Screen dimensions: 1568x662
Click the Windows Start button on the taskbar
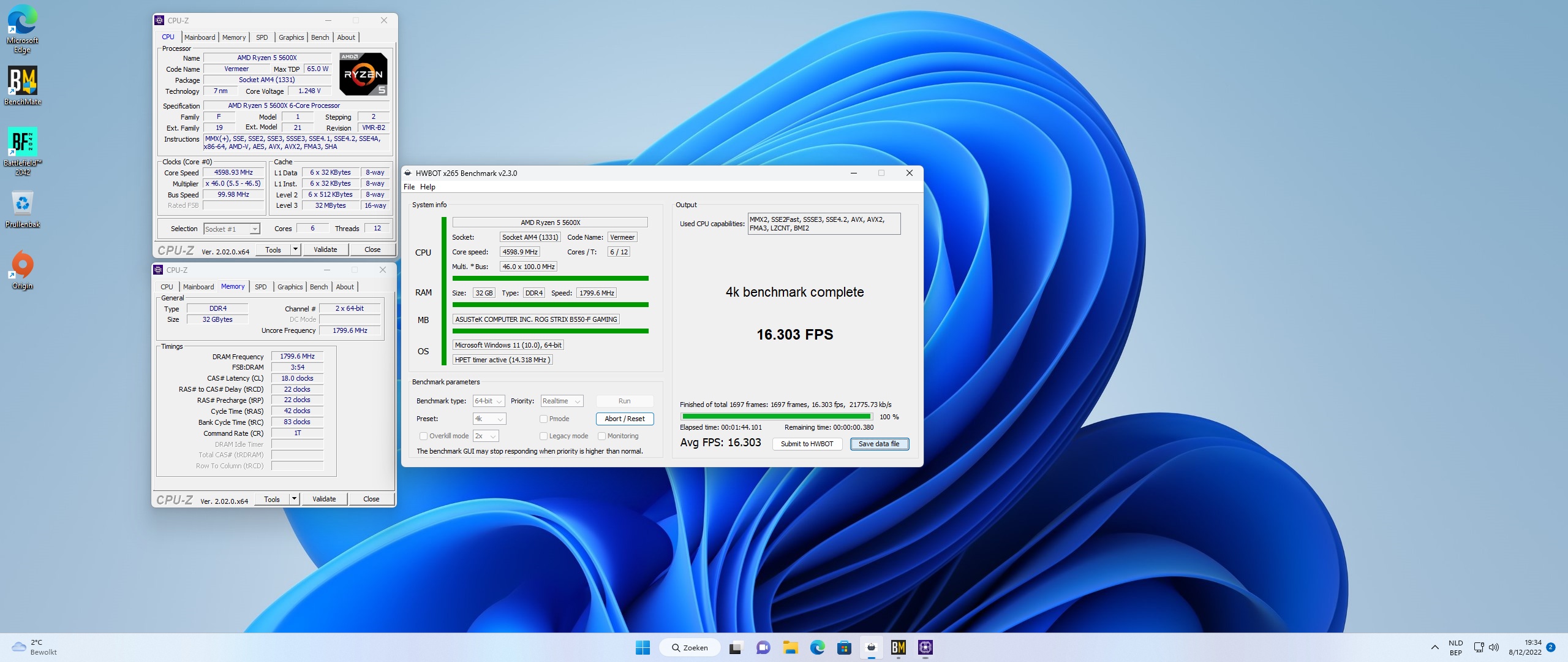(x=643, y=647)
